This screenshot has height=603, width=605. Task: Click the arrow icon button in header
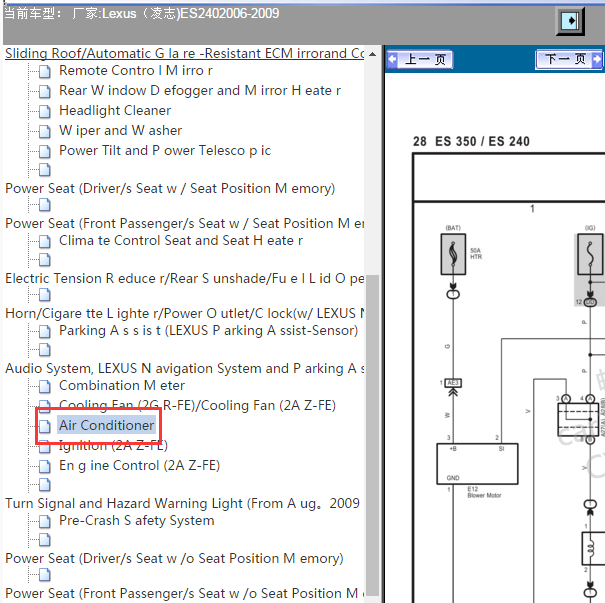[x=570, y=20]
